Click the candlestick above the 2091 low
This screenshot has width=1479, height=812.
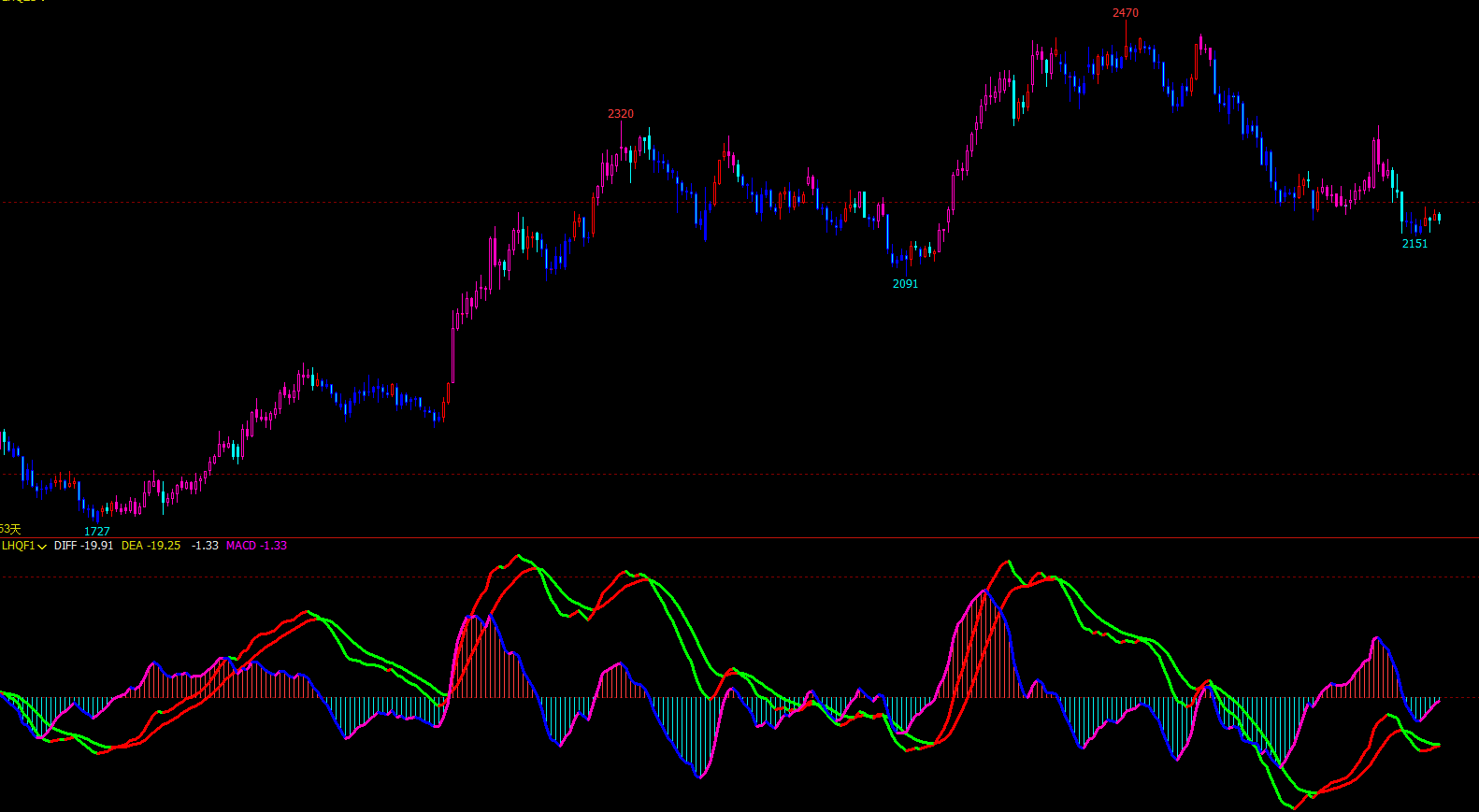coord(904,259)
